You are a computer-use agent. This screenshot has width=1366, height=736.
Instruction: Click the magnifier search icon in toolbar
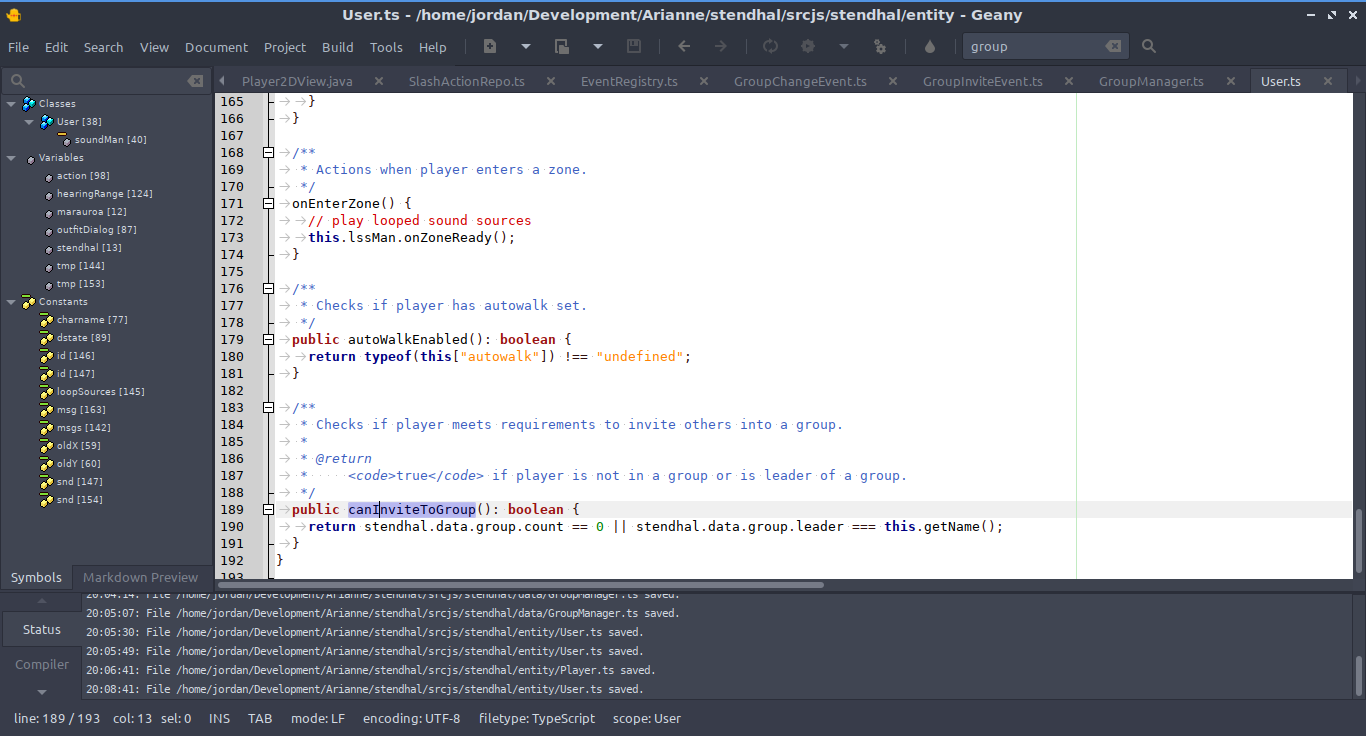click(x=1149, y=46)
